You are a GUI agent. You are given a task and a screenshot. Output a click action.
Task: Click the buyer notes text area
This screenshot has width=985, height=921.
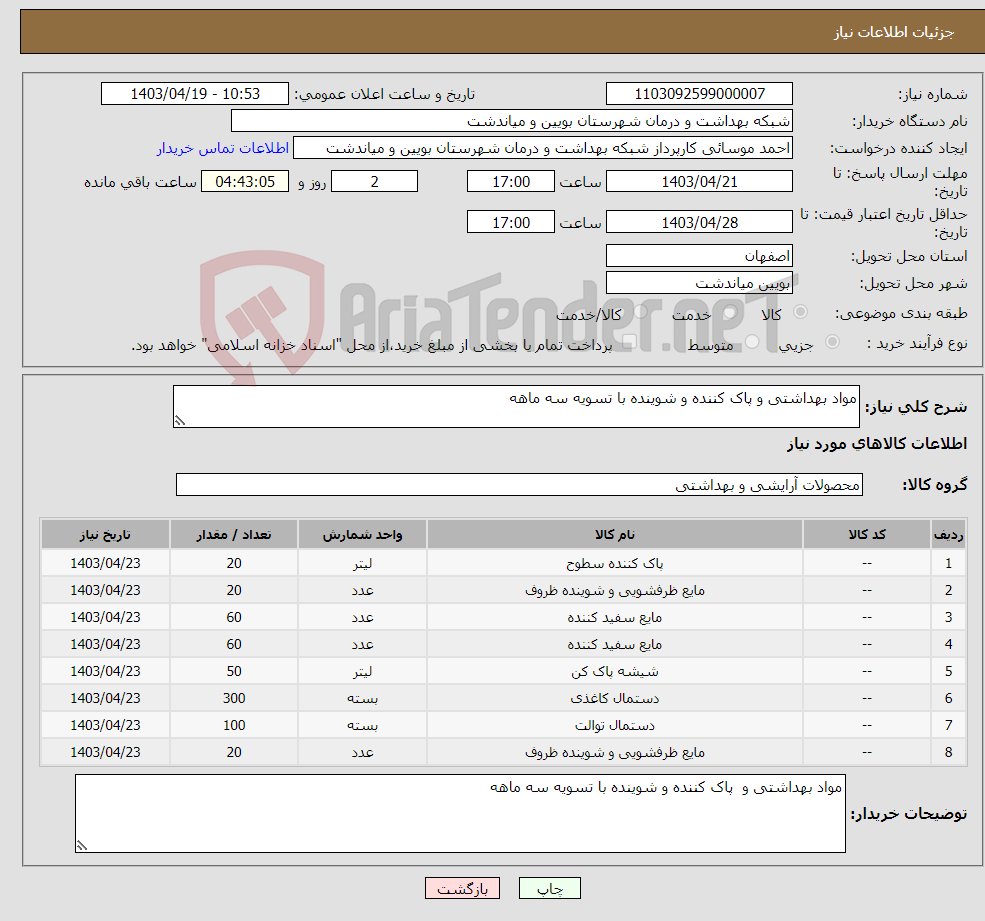pyautogui.click(x=460, y=814)
